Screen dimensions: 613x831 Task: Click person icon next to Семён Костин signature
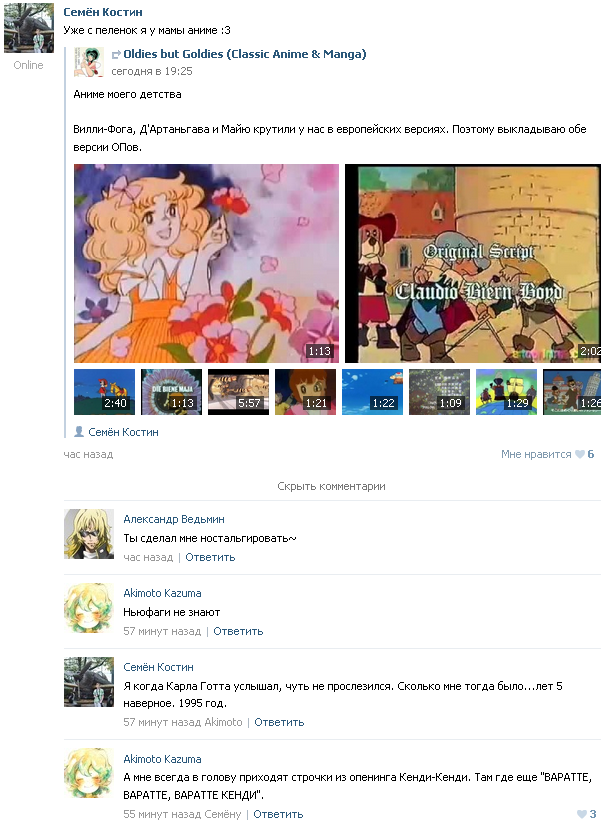click(79, 432)
